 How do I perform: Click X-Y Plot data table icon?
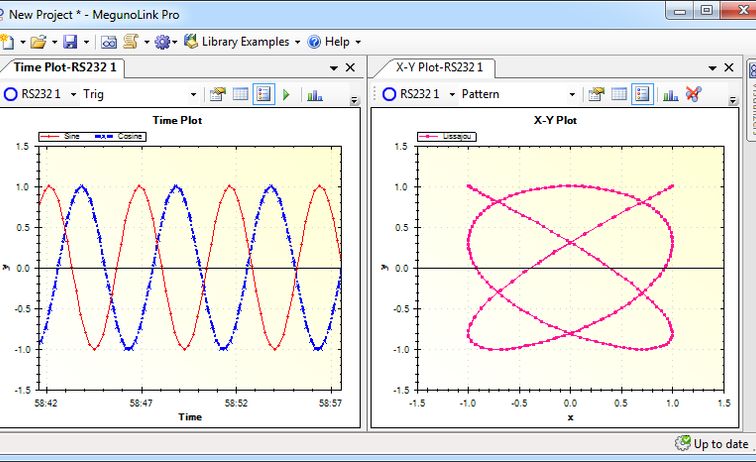coord(619,94)
